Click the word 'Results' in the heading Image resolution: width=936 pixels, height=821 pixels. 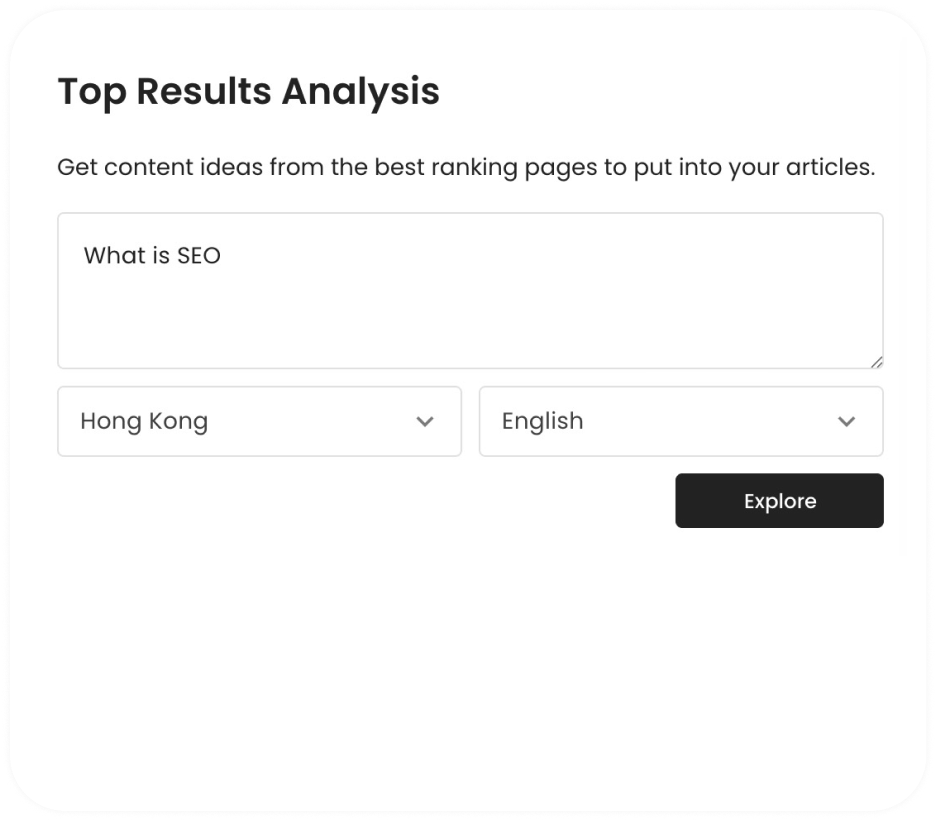(204, 91)
